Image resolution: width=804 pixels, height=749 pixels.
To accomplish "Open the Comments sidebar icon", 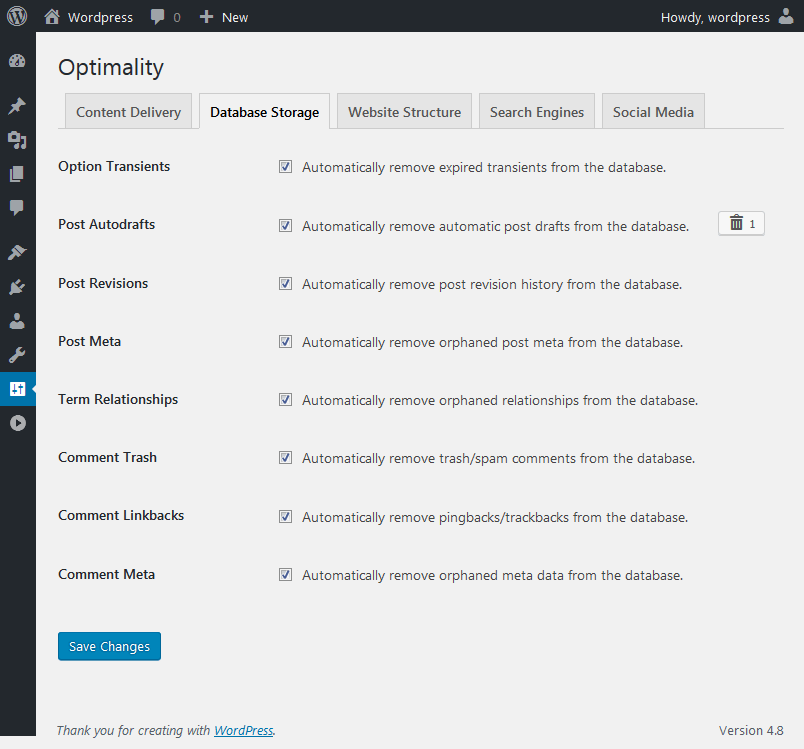I will coord(17,208).
